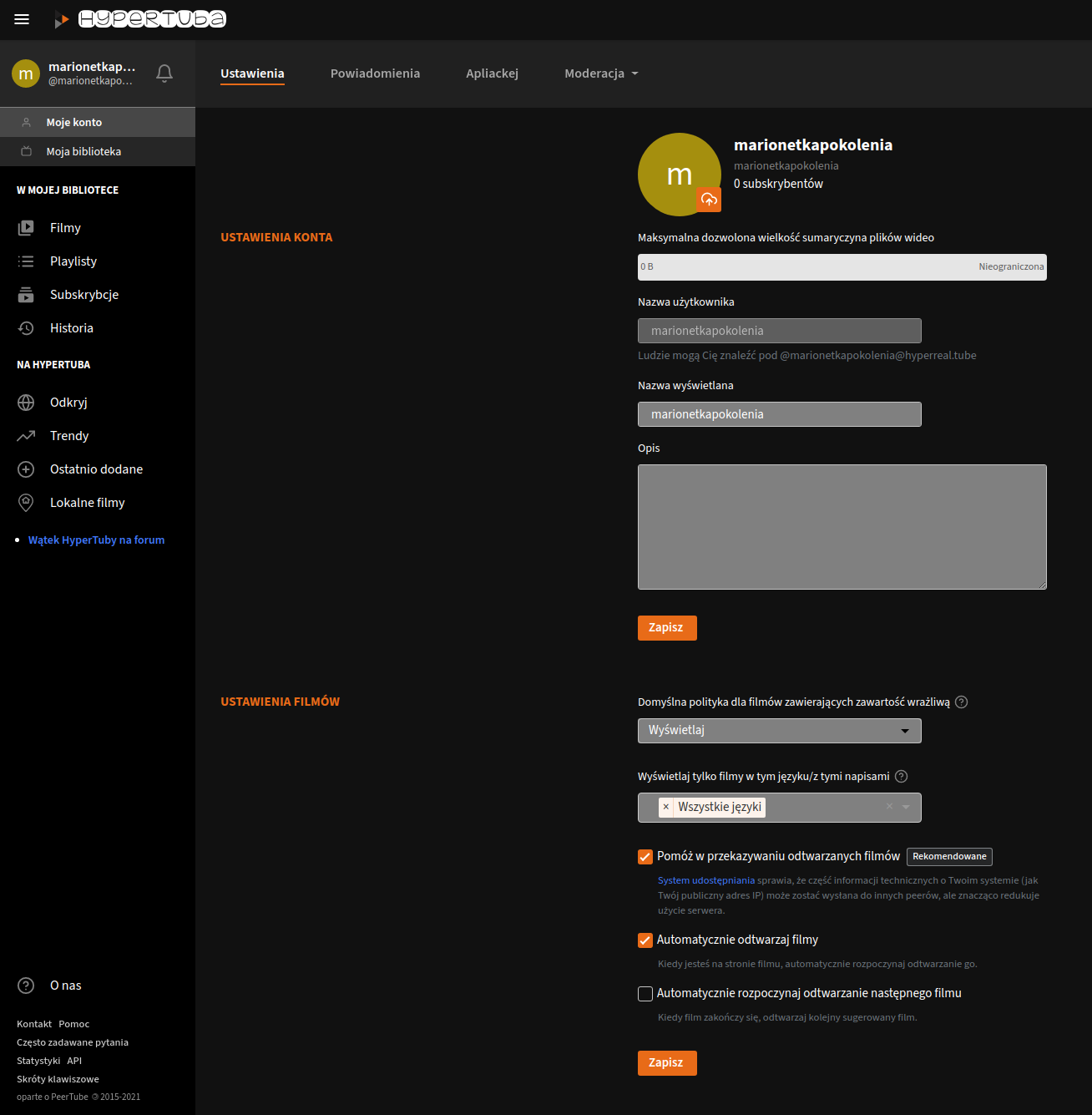Click the Nazwa wyświetlana input field
The width and height of the screenshot is (1092, 1115).
(780, 414)
